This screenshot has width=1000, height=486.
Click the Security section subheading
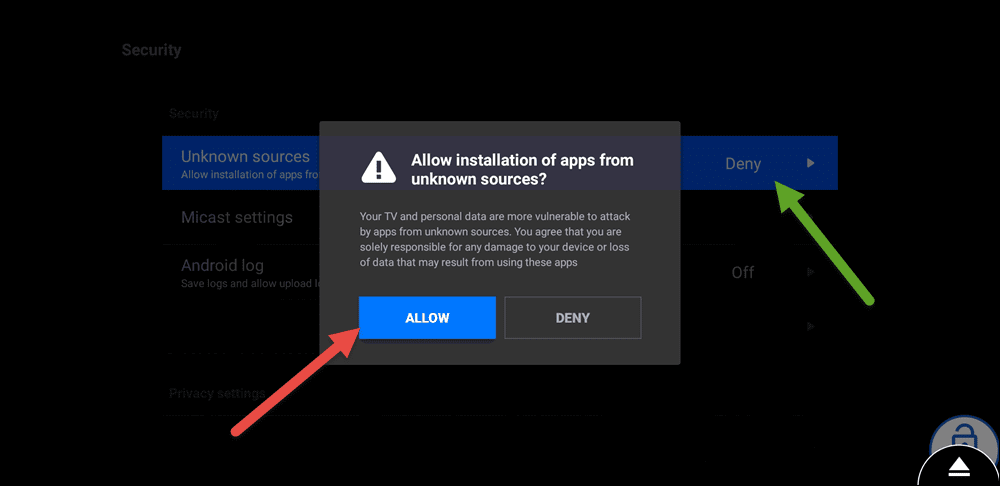click(194, 114)
